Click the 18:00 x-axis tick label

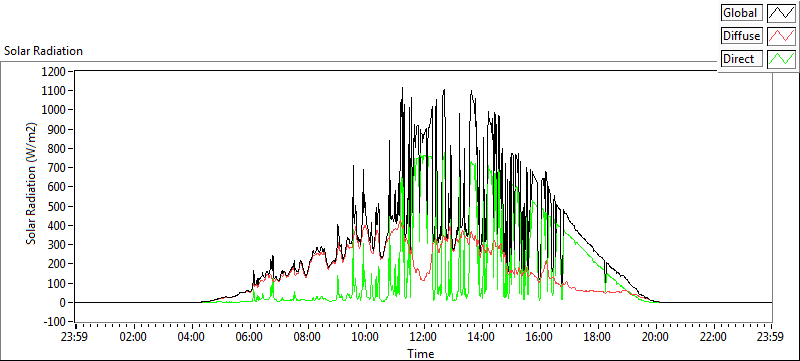coord(597,337)
